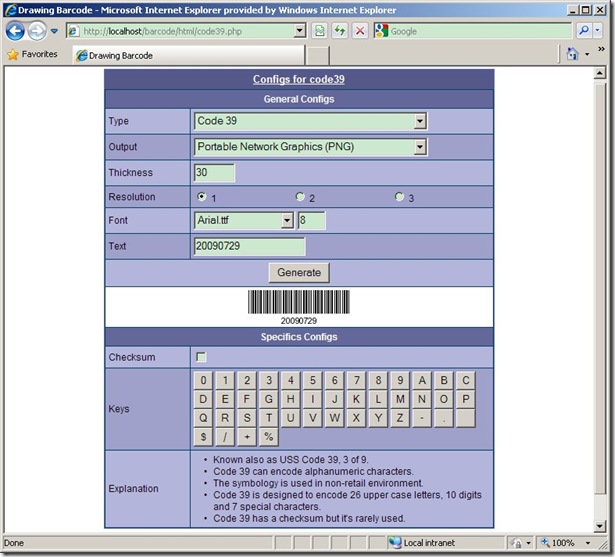Open the security icon dropdown in status bar

point(529,543)
